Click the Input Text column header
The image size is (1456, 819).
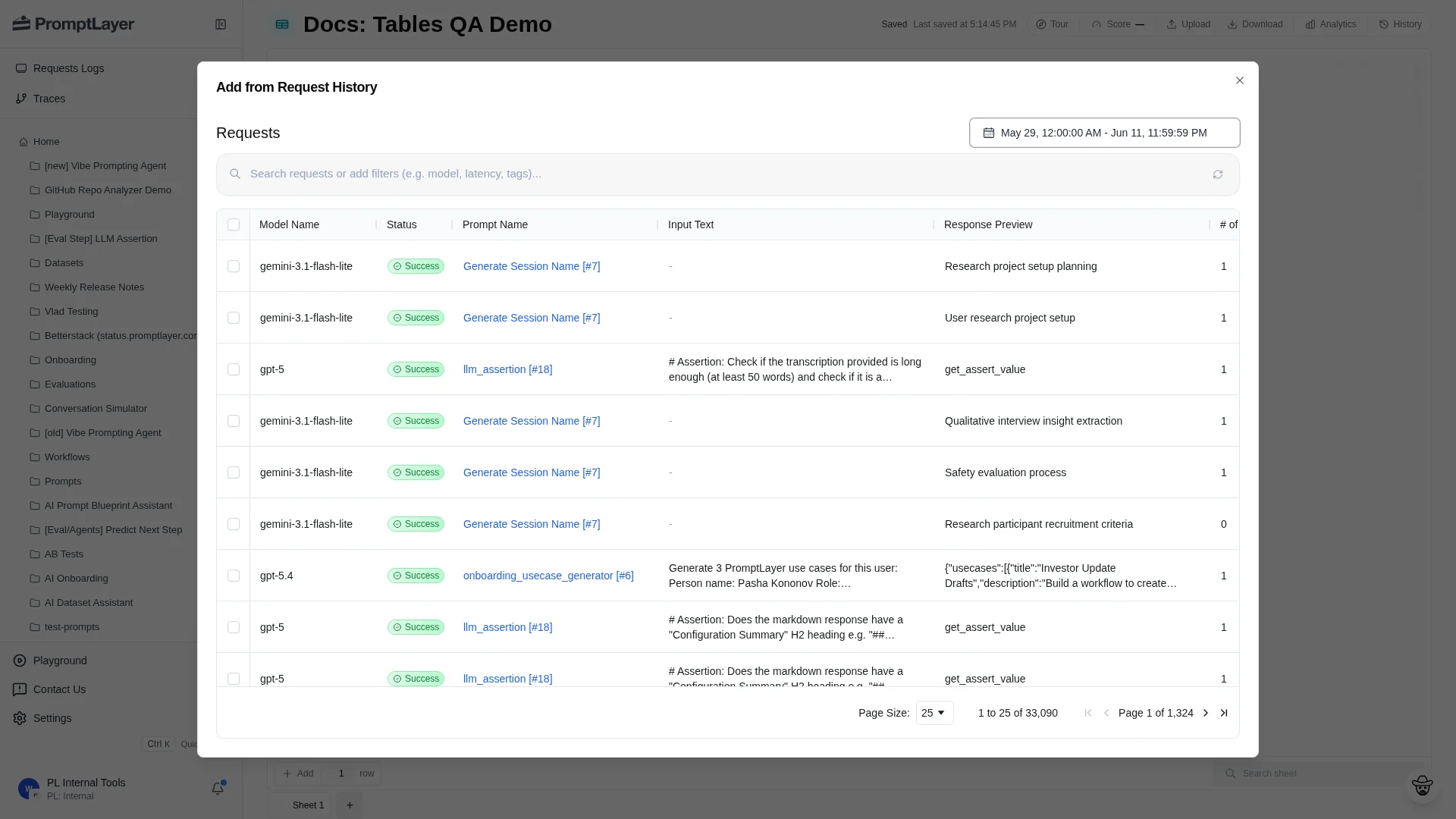pos(691,224)
